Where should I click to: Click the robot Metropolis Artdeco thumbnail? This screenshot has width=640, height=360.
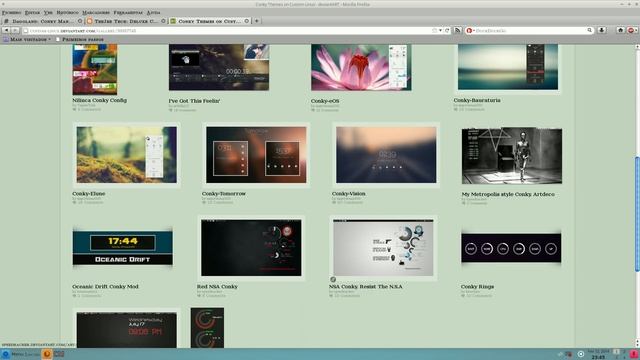point(512,156)
